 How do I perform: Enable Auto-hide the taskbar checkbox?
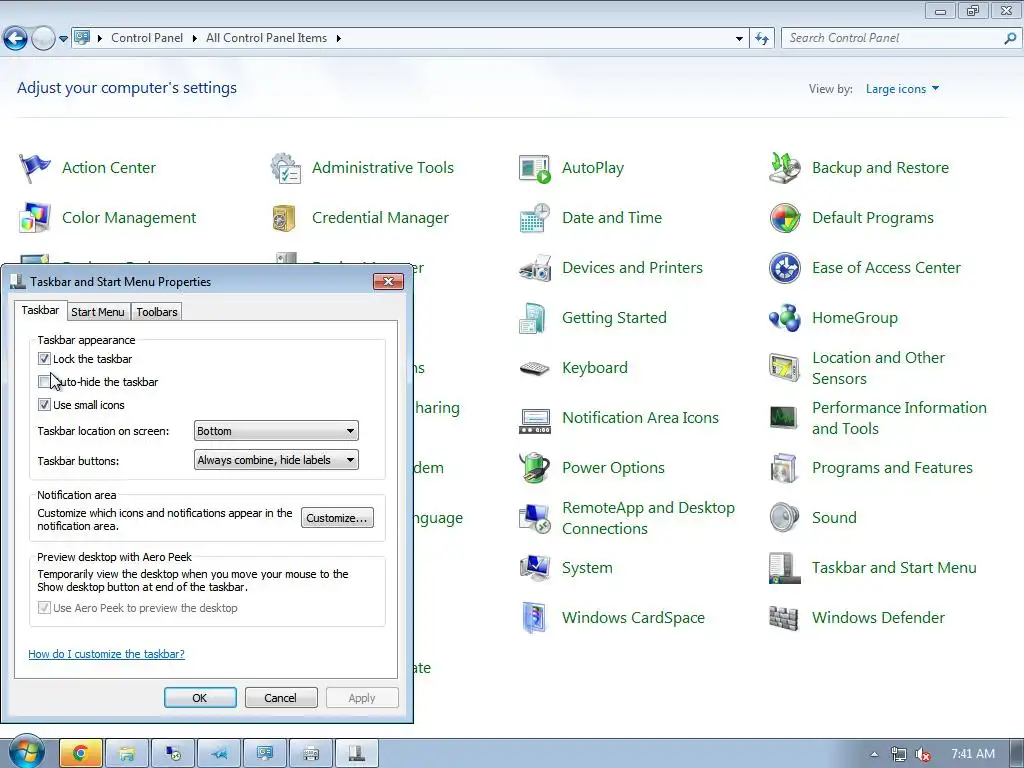44,381
